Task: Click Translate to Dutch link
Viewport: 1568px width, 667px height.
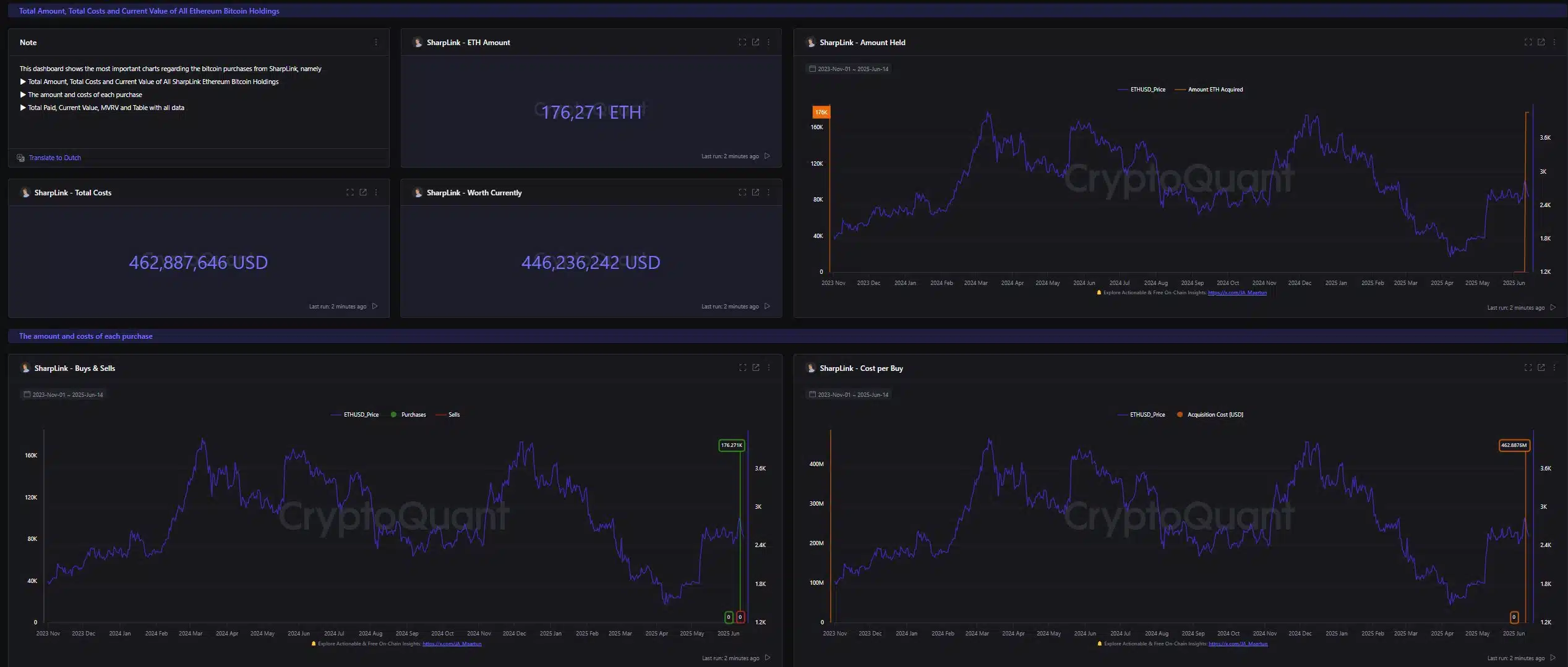Action: [x=54, y=158]
